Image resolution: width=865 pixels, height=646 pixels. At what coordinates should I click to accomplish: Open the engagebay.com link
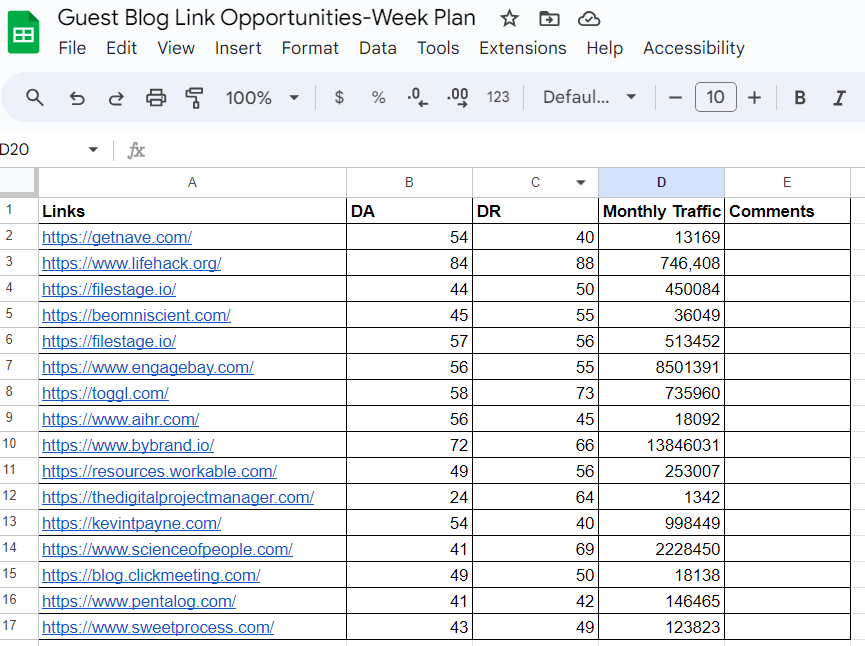click(148, 367)
